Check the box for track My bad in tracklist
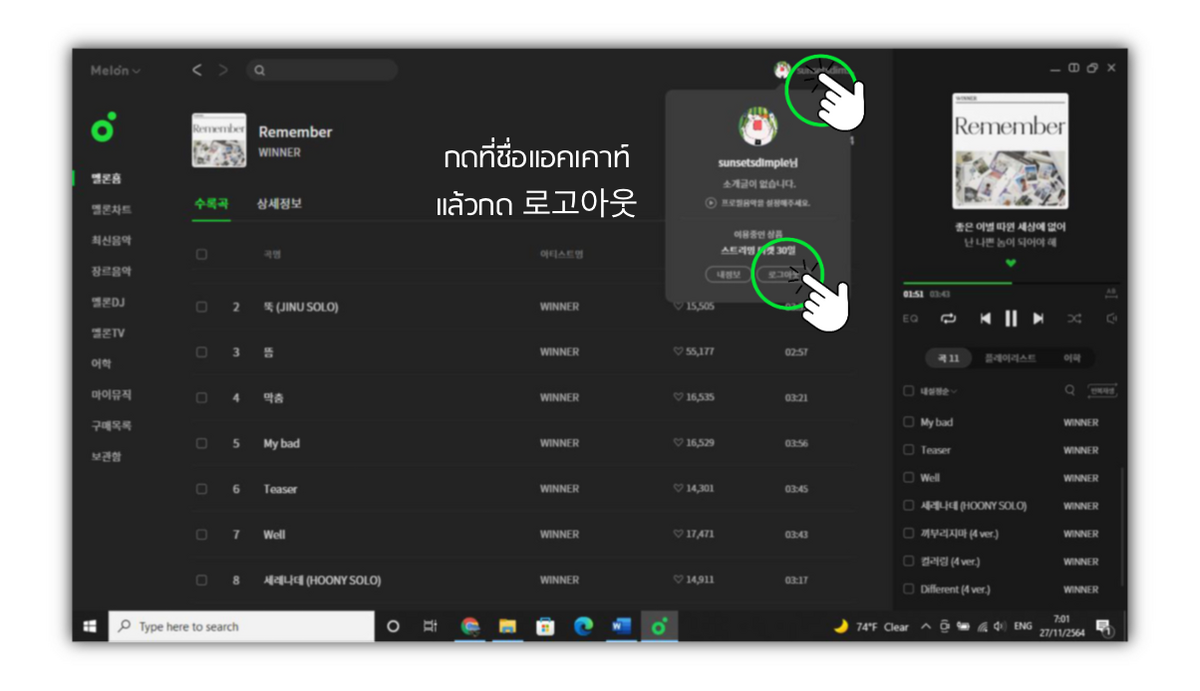The width and height of the screenshot is (1200, 691). pyautogui.click(x=202, y=443)
